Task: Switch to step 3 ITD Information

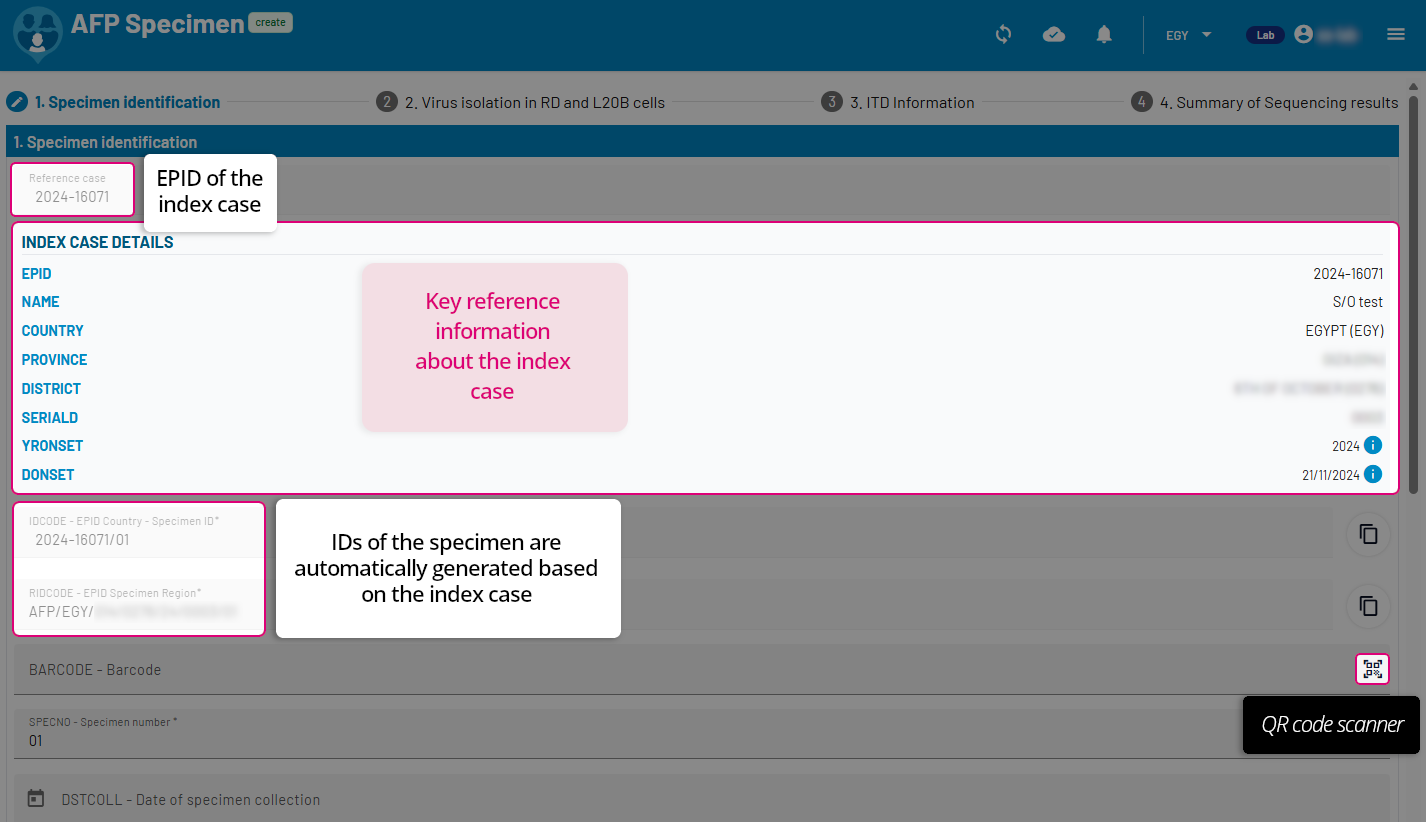Action: (x=898, y=102)
